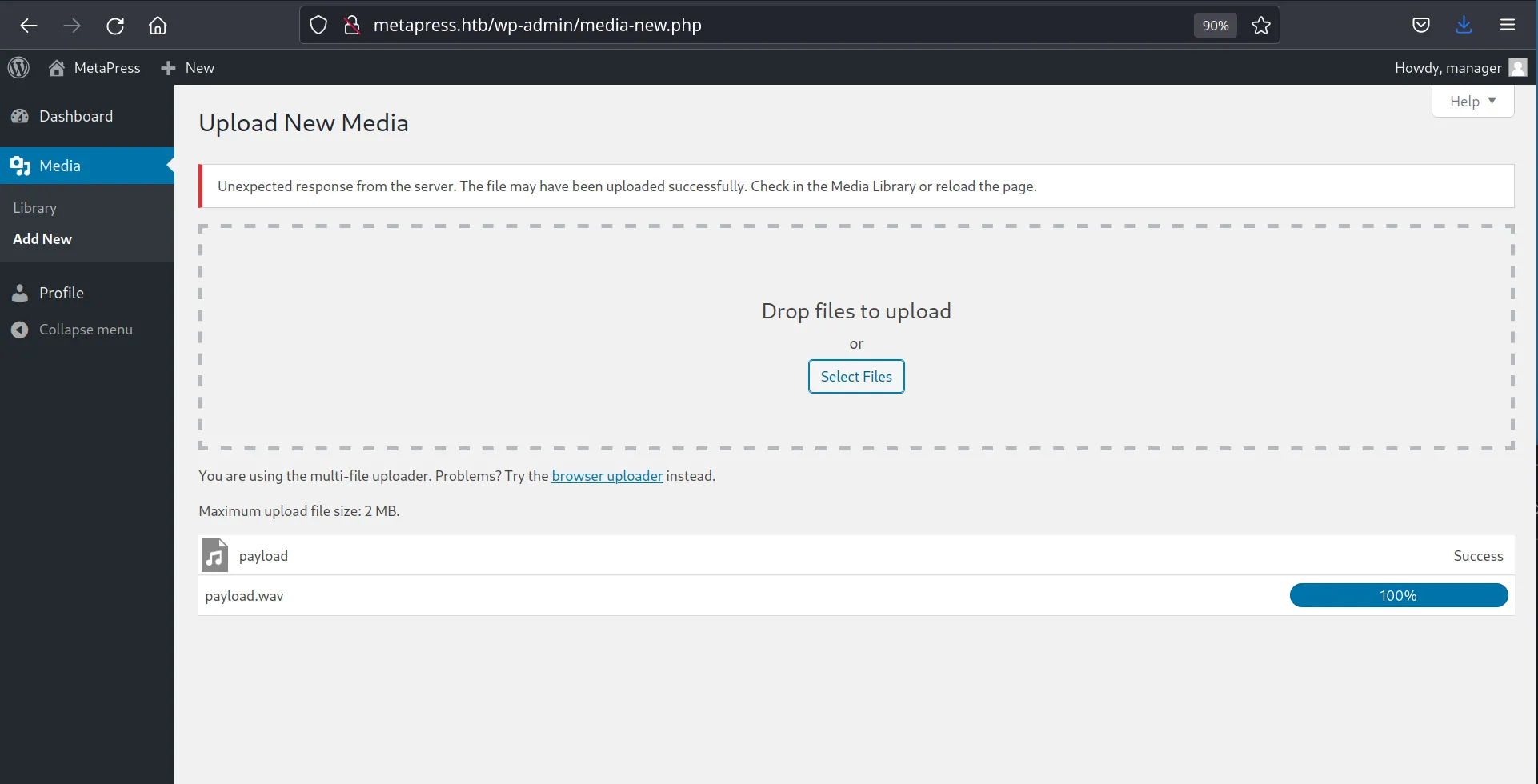
Task: Open the downloads panel icon
Action: (1464, 25)
